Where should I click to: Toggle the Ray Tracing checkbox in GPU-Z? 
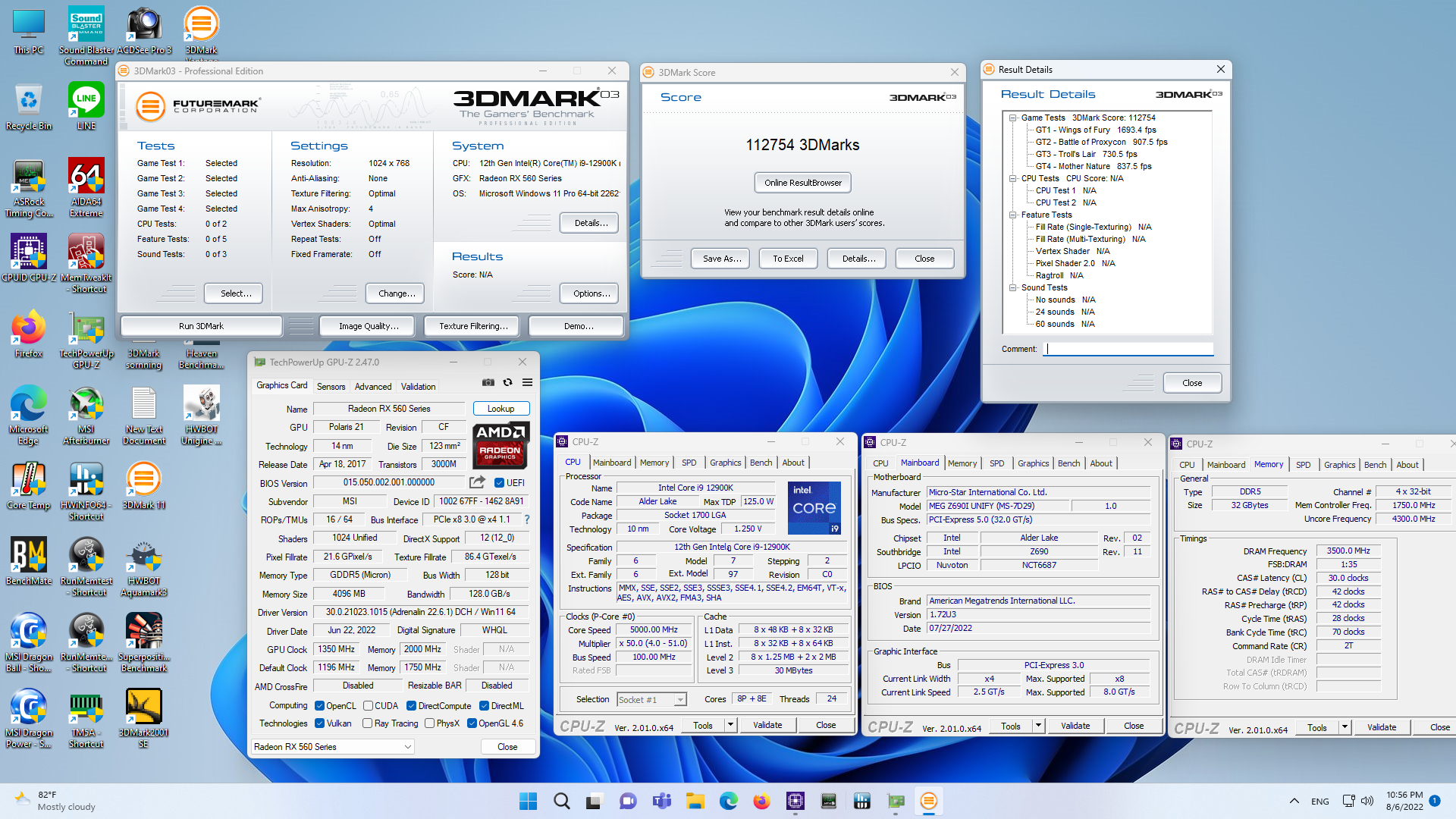[x=367, y=723]
